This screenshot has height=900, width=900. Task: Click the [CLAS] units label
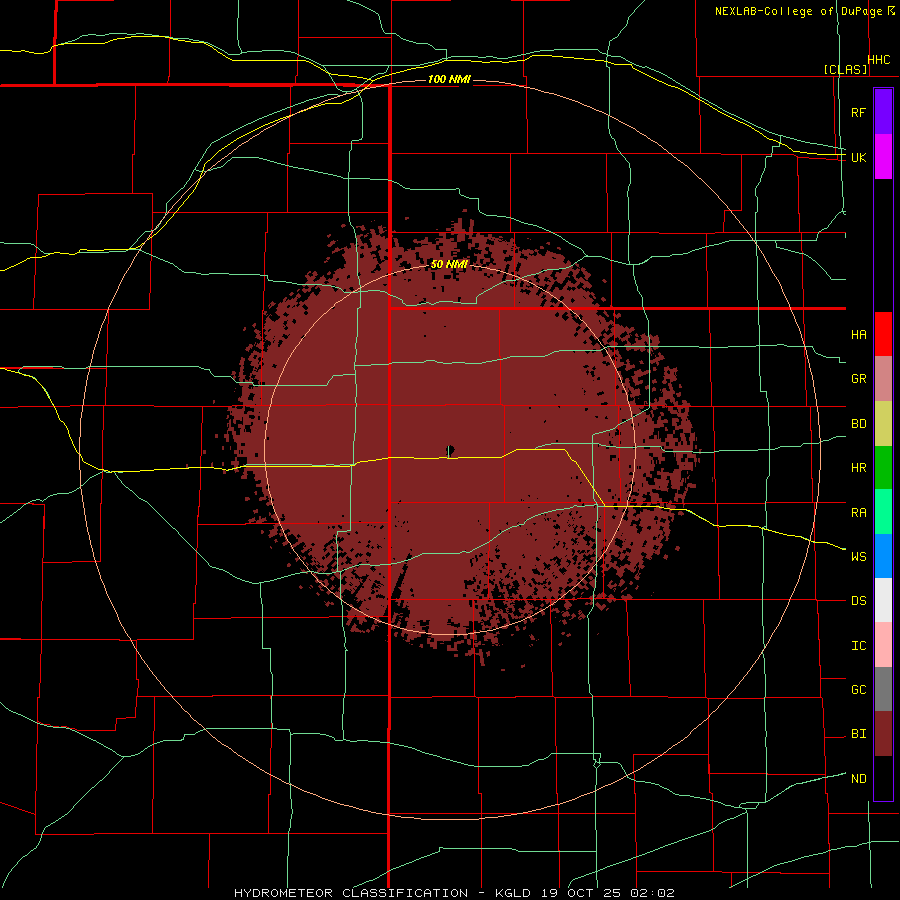pos(845,69)
